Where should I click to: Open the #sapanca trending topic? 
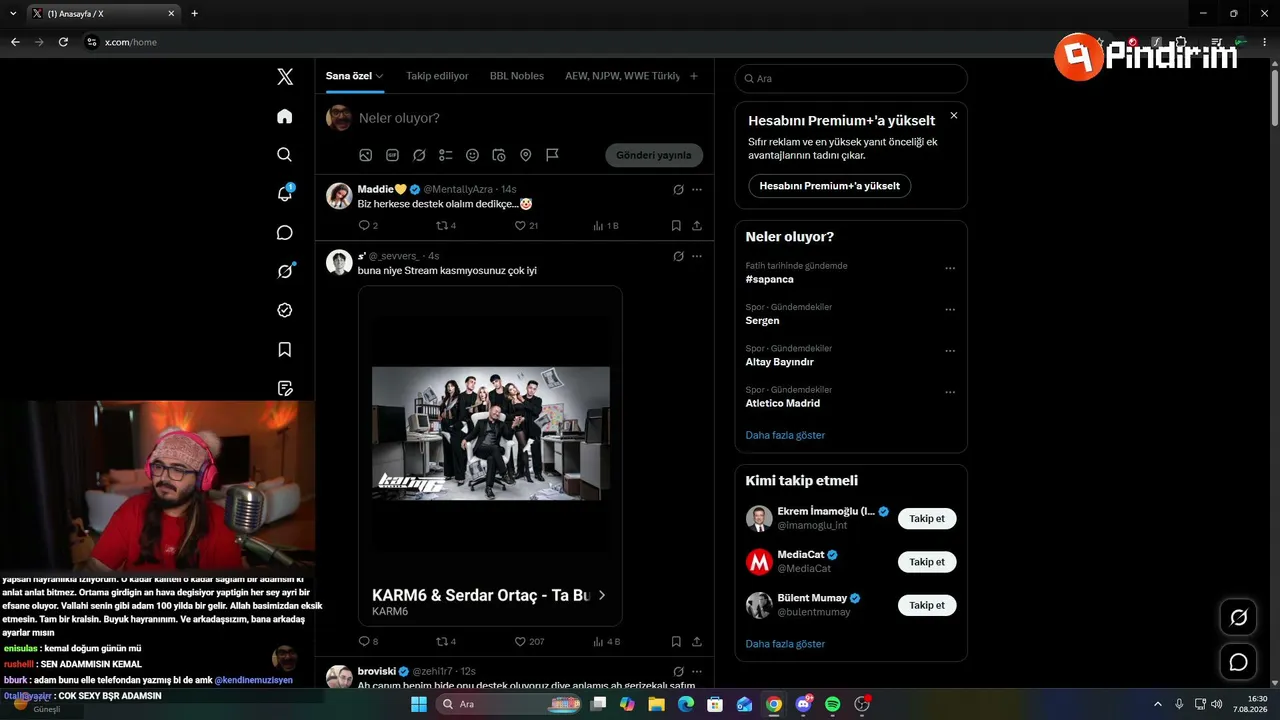770,280
